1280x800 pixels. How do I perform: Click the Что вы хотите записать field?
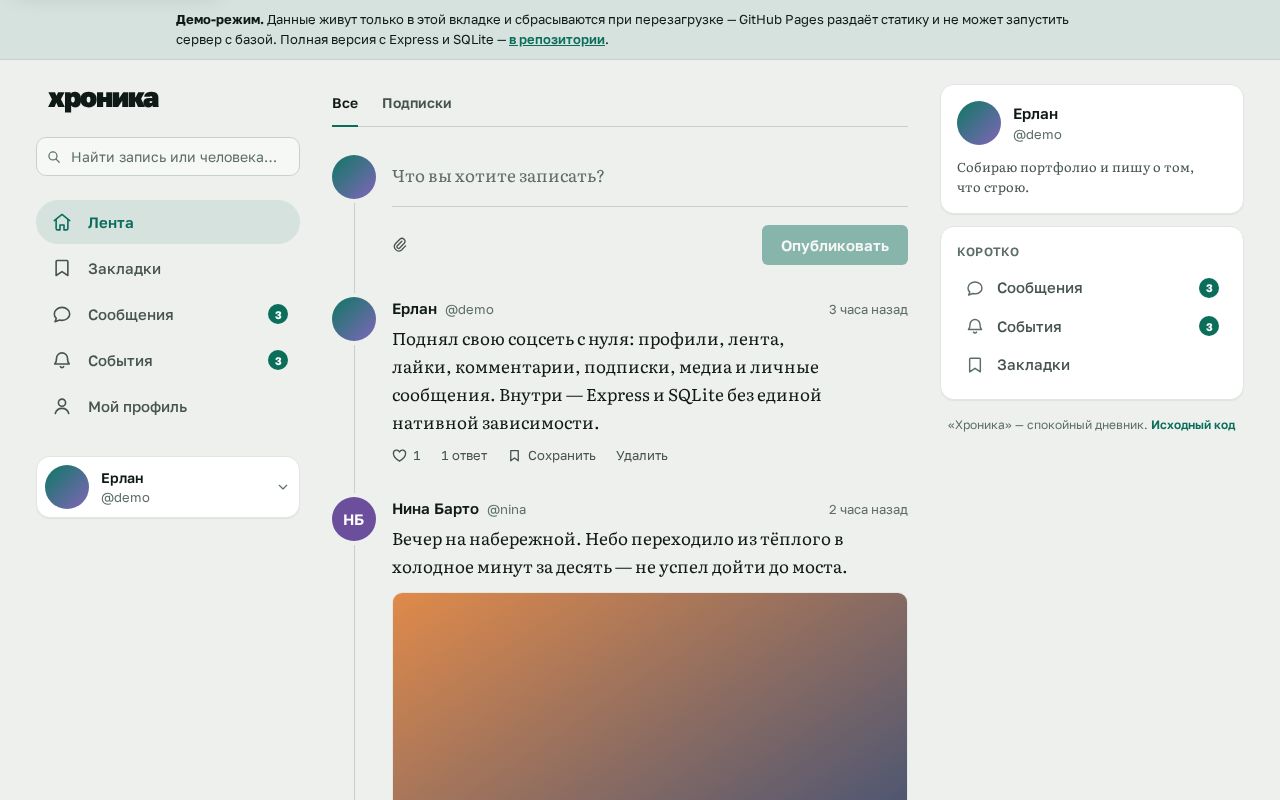[x=650, y=176]
